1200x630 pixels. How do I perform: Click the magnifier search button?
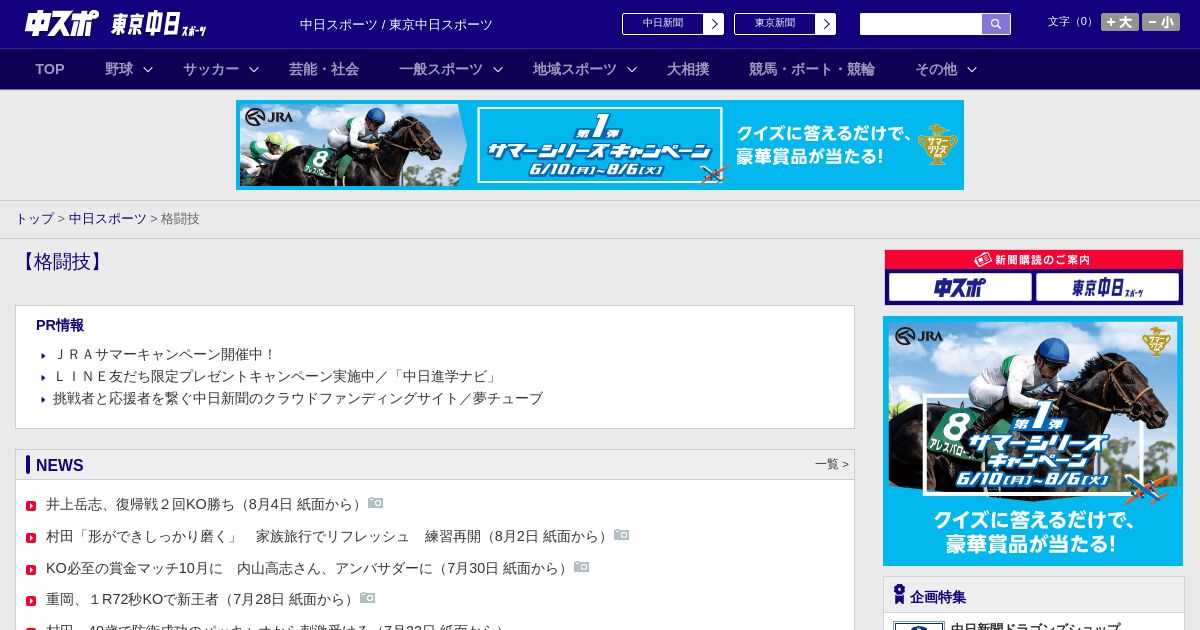pyautogui.click(x=996, y=24)
